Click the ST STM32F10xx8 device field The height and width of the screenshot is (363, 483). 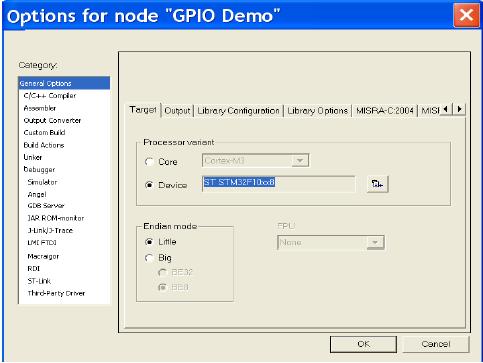click(x=279, y=184)
